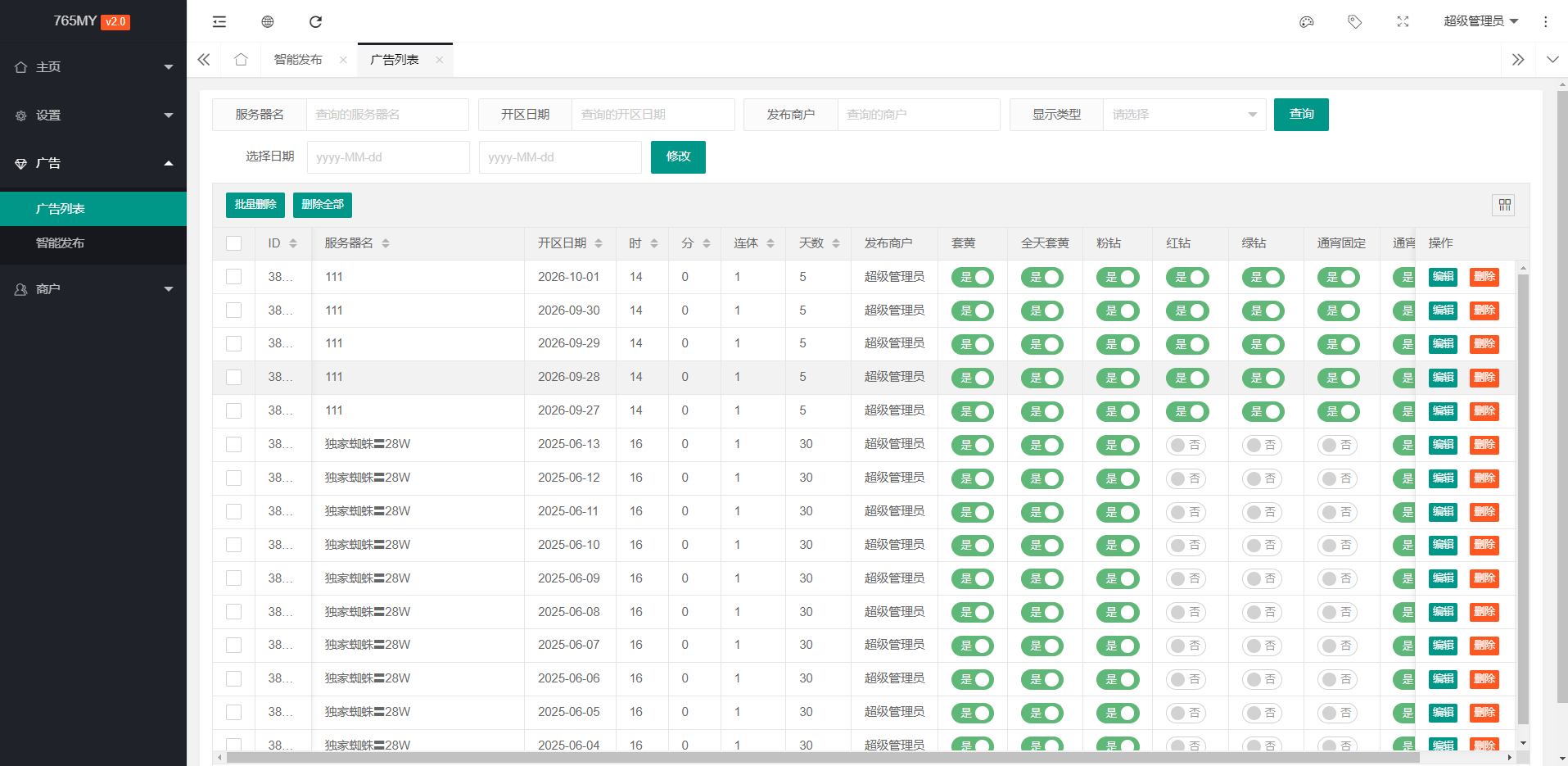Check the row dated 2026-10-01
Image resolution: width=1568 pixels, height=766 pixels.
click(234, 277)
